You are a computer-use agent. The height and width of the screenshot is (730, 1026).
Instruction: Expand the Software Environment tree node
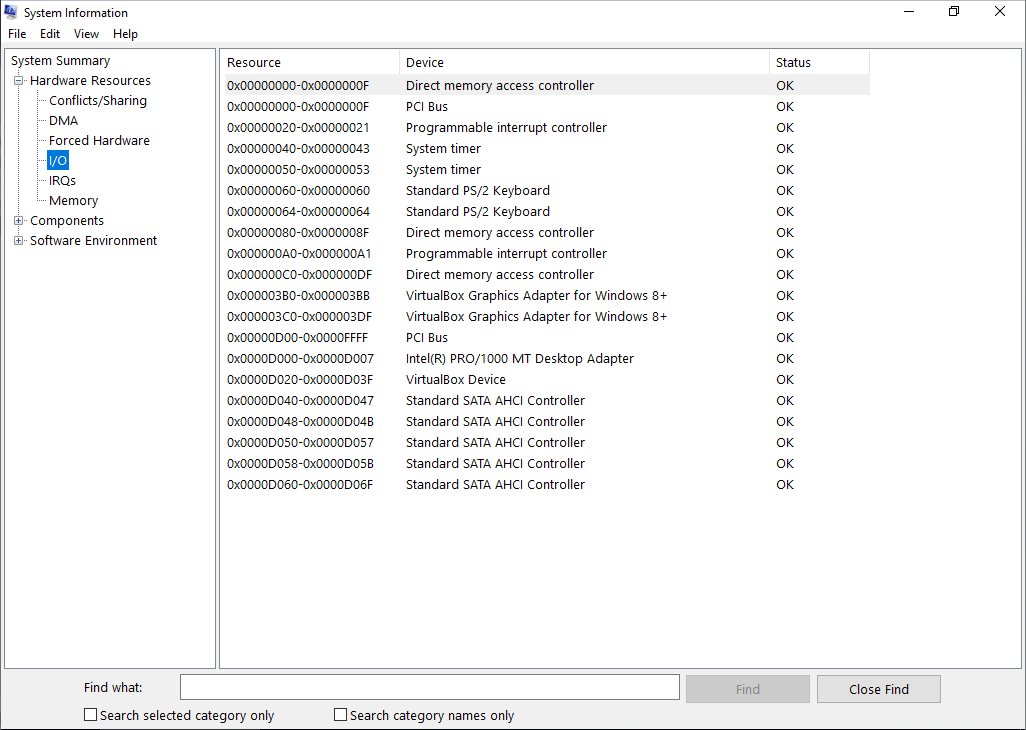[x=19, y=241]
